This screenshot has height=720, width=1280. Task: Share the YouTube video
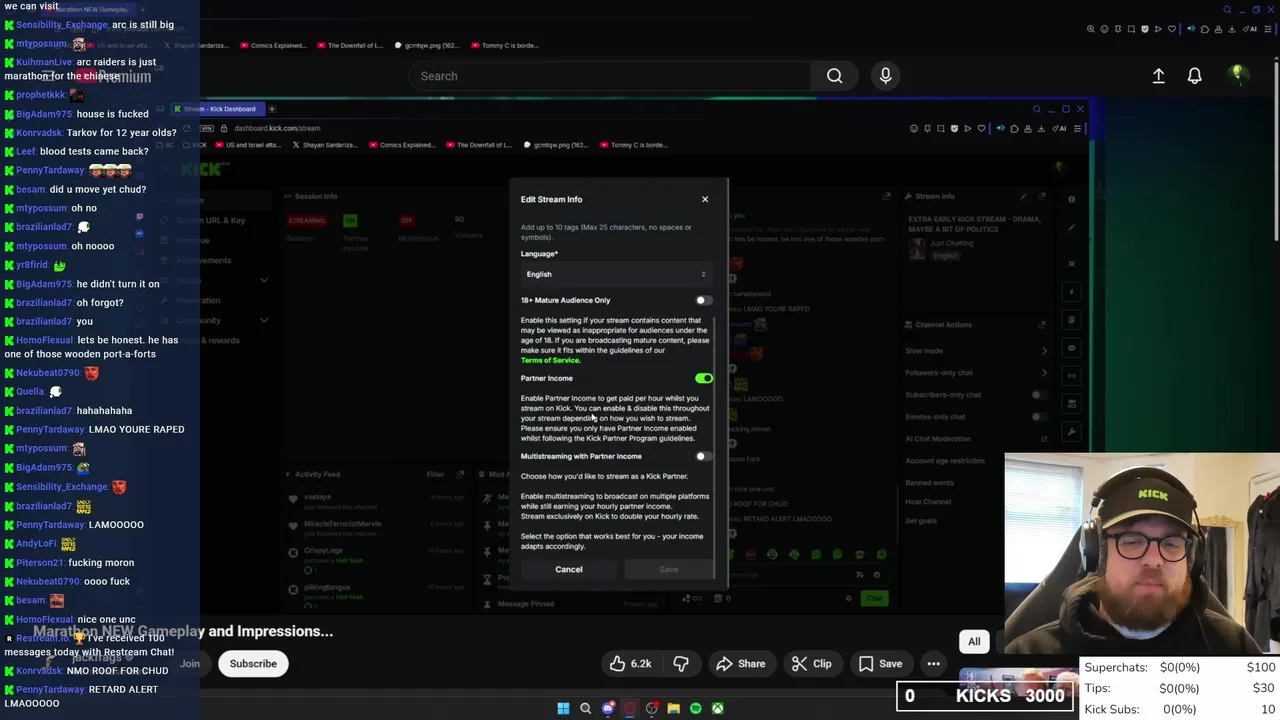741,664
